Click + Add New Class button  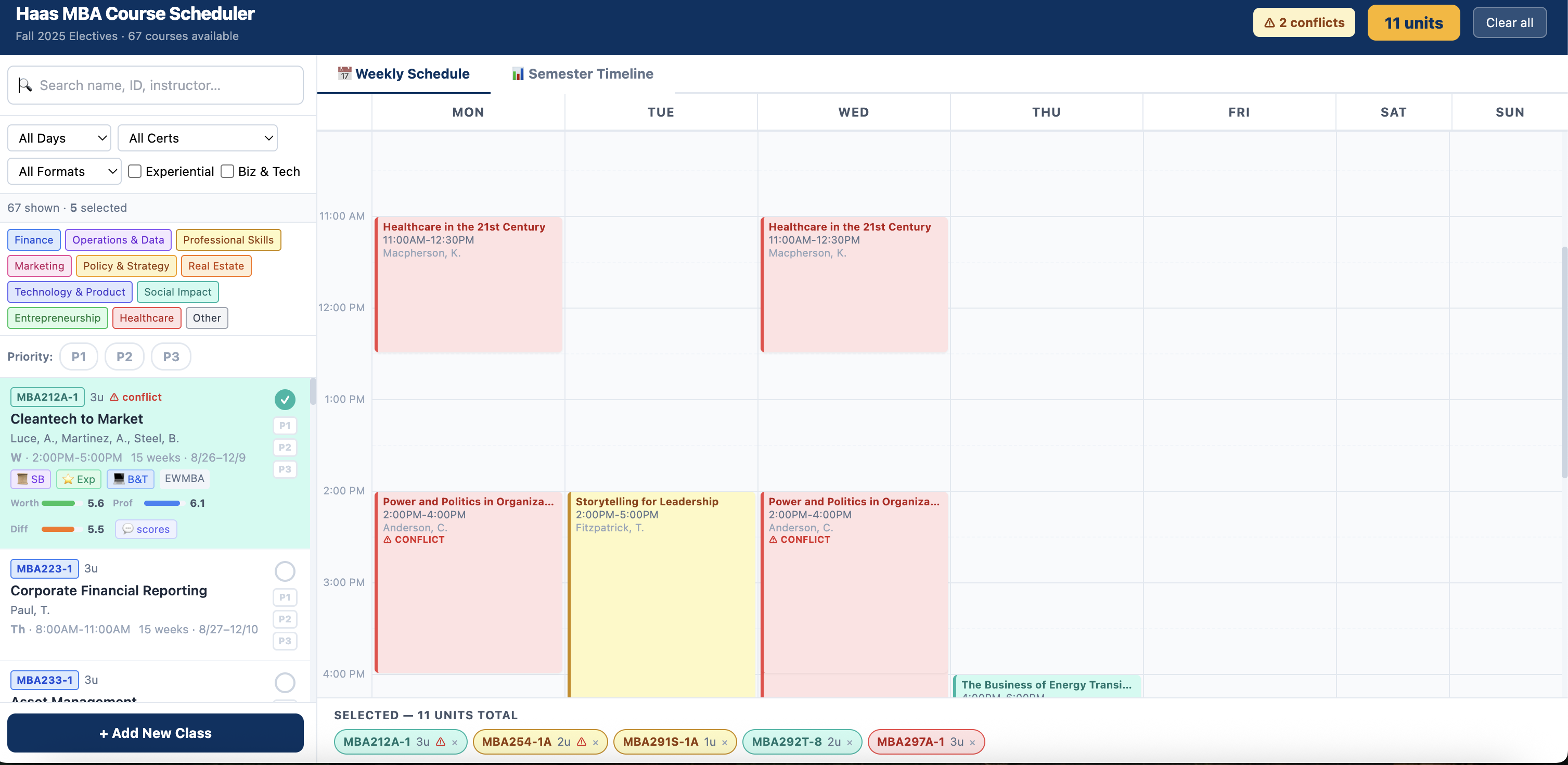point(155,733)
